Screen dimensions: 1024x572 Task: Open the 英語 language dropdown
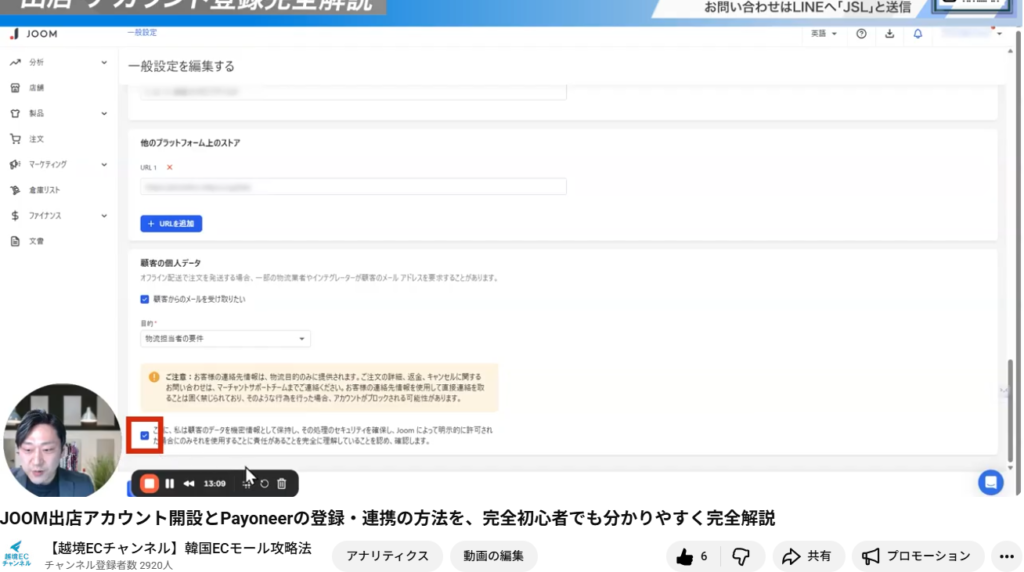pyautogui.click(x=824, y=33)
